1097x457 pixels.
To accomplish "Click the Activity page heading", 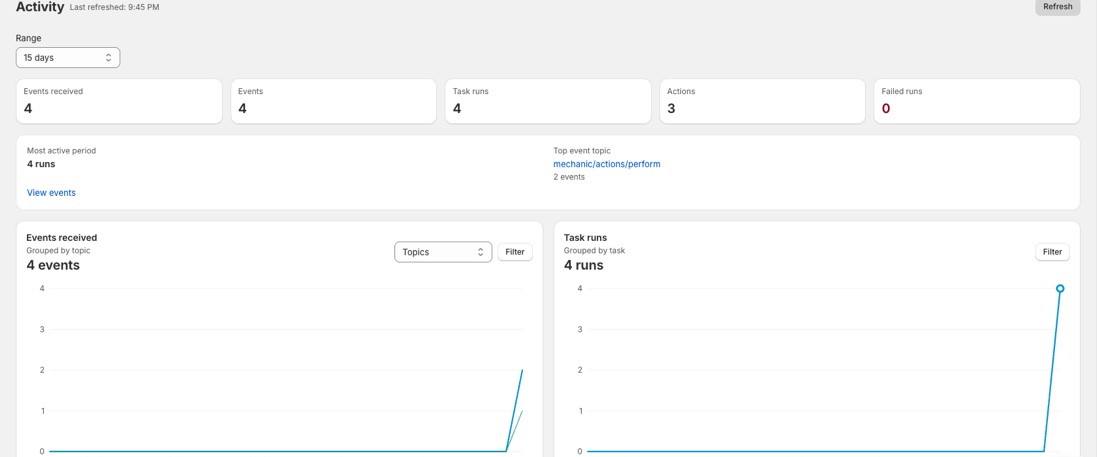I will pos(40,7).
